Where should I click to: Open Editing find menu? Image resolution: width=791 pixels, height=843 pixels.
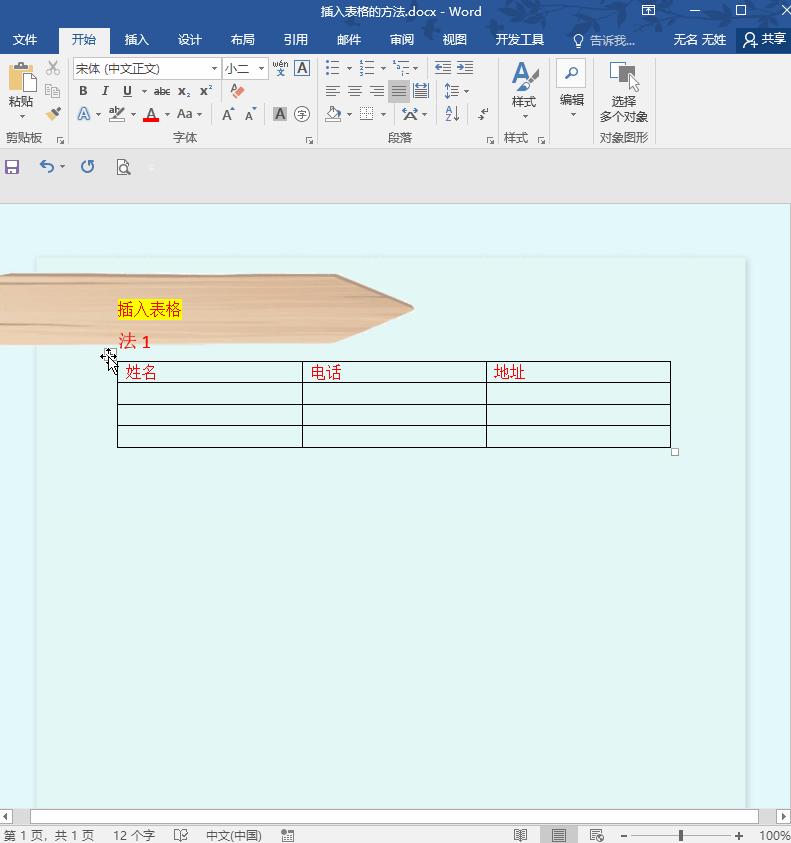tap(571, 89)
